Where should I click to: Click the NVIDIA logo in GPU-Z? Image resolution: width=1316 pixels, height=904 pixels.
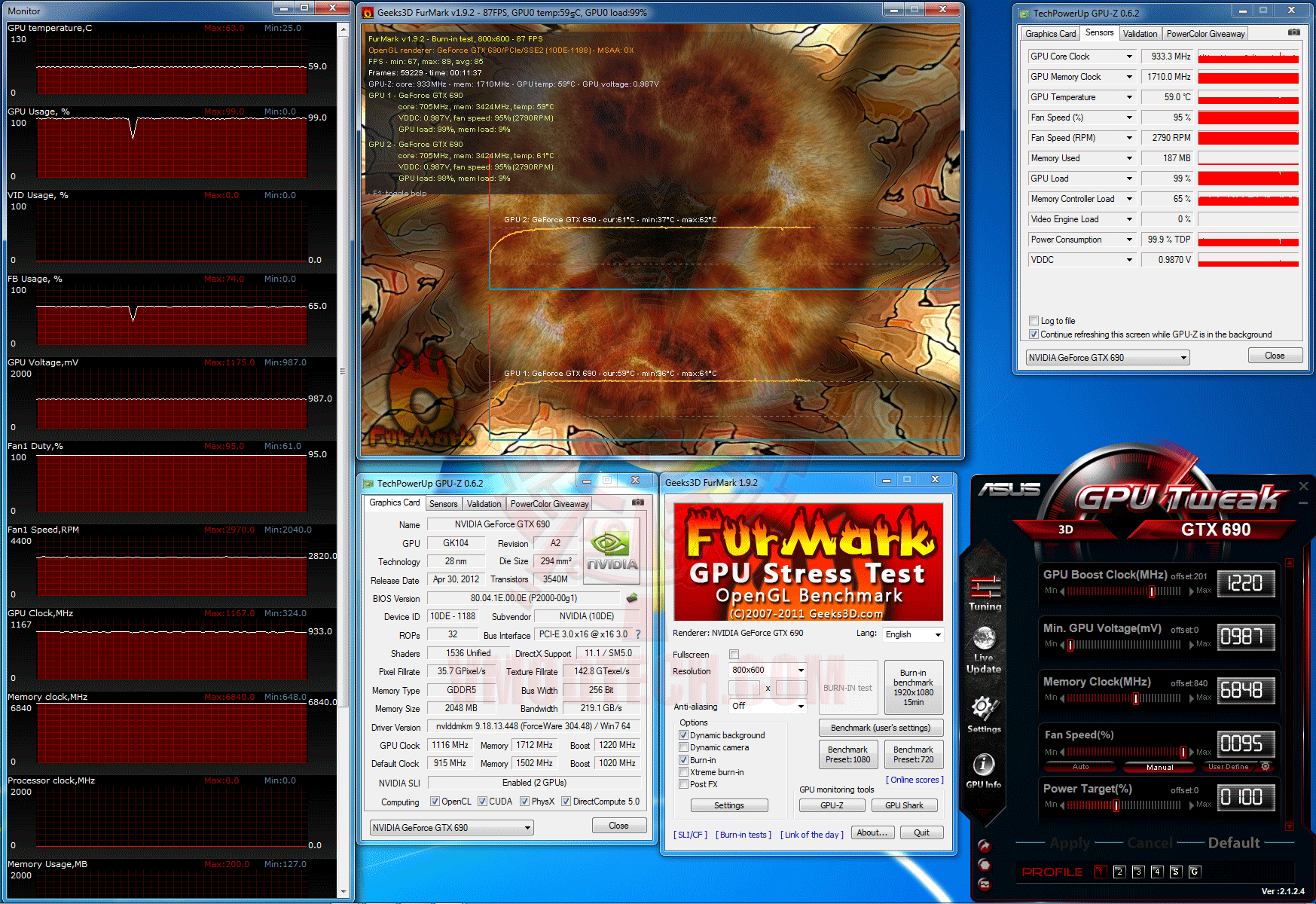click(612, 551)
